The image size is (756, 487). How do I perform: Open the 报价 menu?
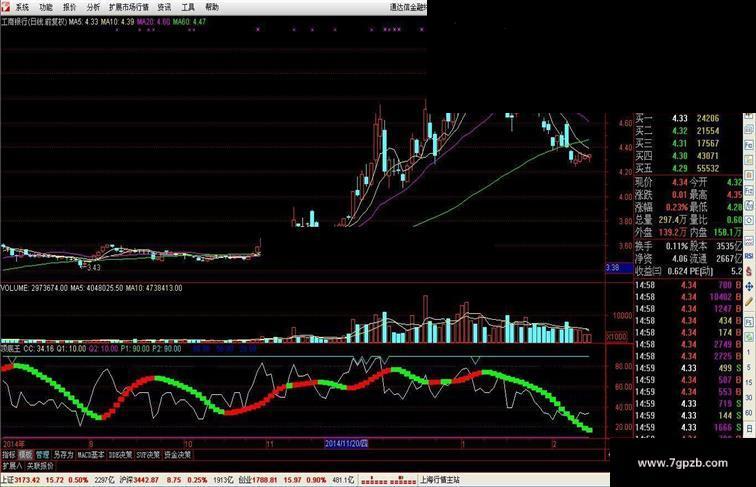click(69, 7)
